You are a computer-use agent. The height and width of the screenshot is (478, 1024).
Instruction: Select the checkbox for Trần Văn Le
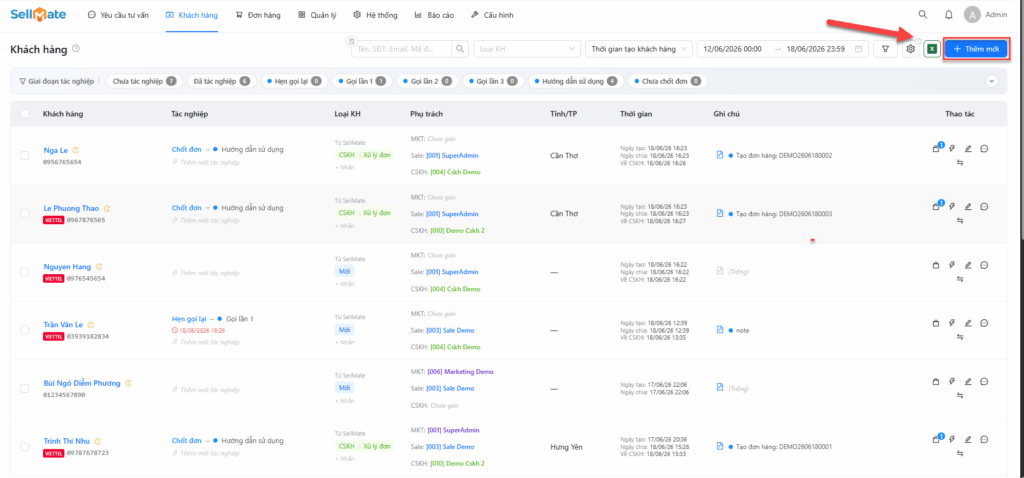click(25, 330)
